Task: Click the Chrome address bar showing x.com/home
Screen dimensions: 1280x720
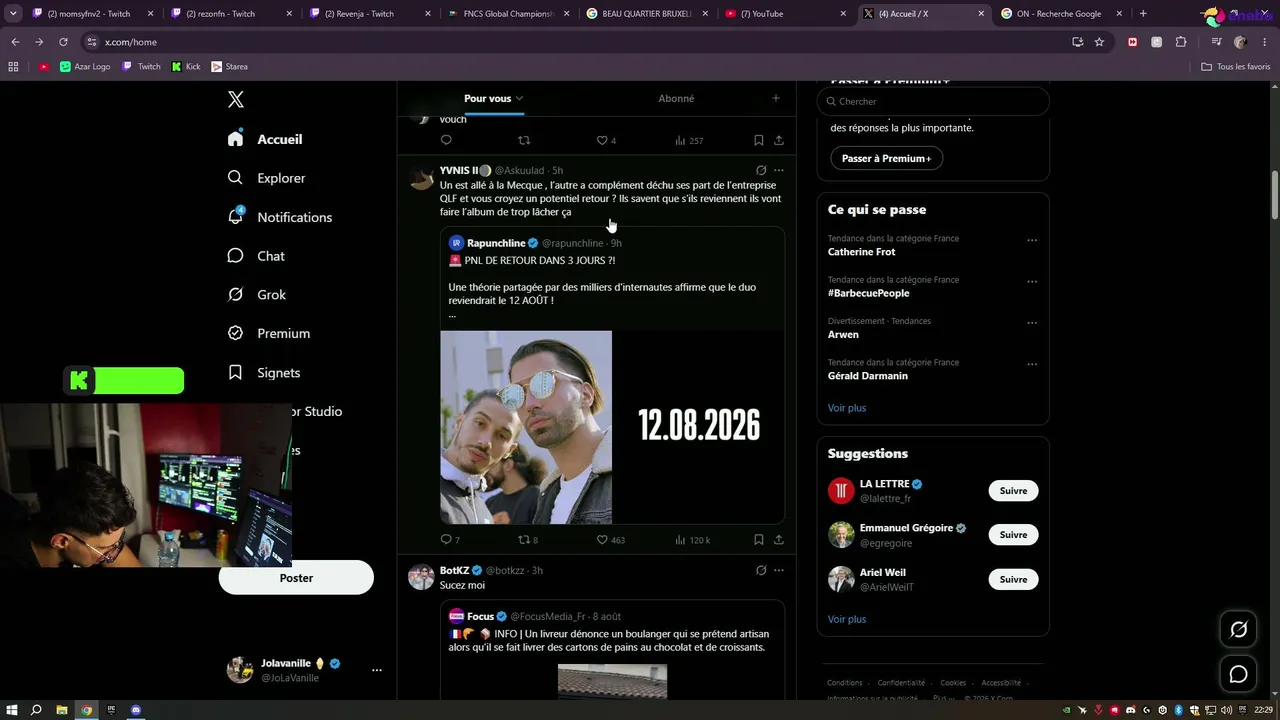Action: pyautogui.click(x=575, y=42)
